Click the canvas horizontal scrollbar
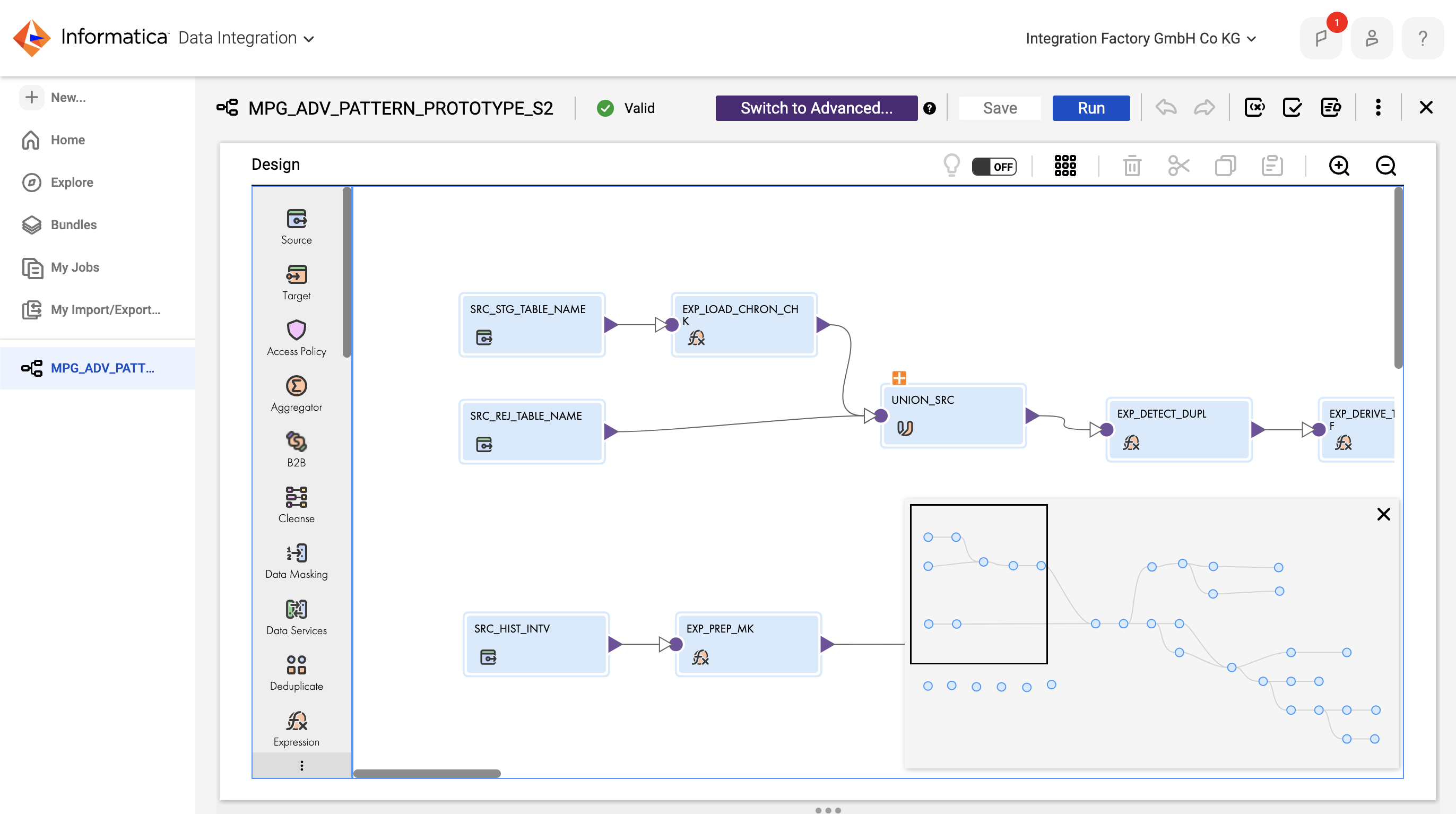 coord(427,773)
